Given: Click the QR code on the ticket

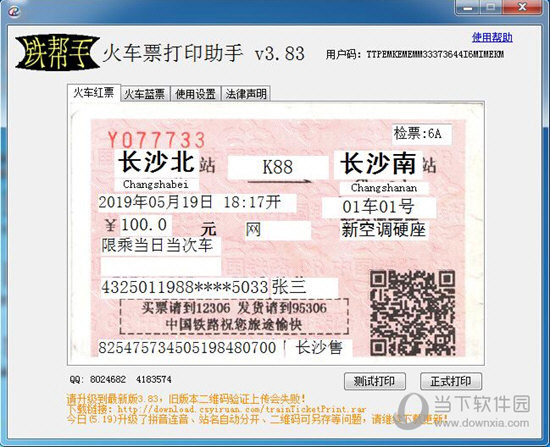Looking at the screenshot, I should (413, 313).
